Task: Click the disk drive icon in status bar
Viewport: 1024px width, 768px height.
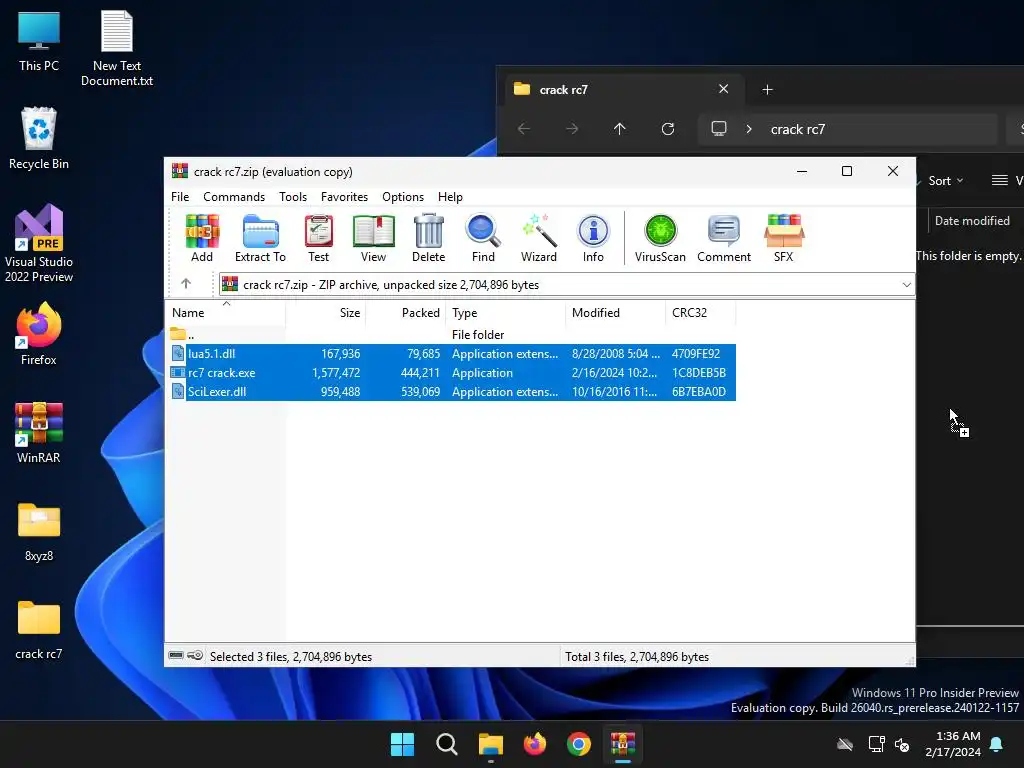Action: click(x=176, y=655)
